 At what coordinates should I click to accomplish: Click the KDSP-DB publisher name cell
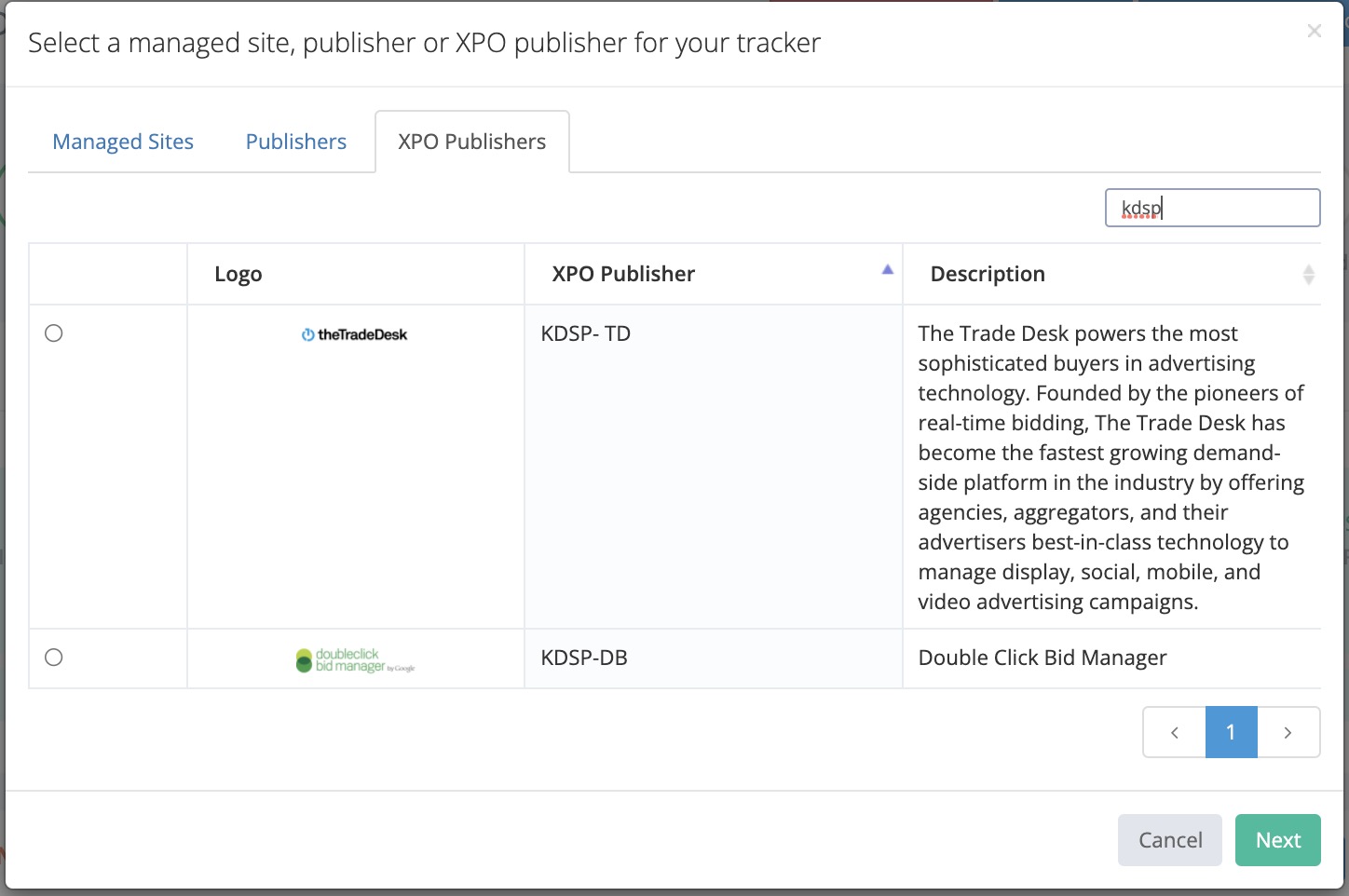[x=584, y=658]
